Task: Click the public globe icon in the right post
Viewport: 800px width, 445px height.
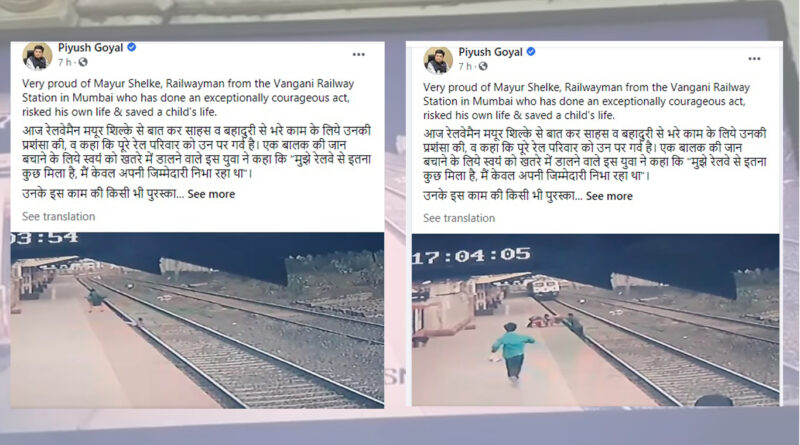Action: [483, 66]
